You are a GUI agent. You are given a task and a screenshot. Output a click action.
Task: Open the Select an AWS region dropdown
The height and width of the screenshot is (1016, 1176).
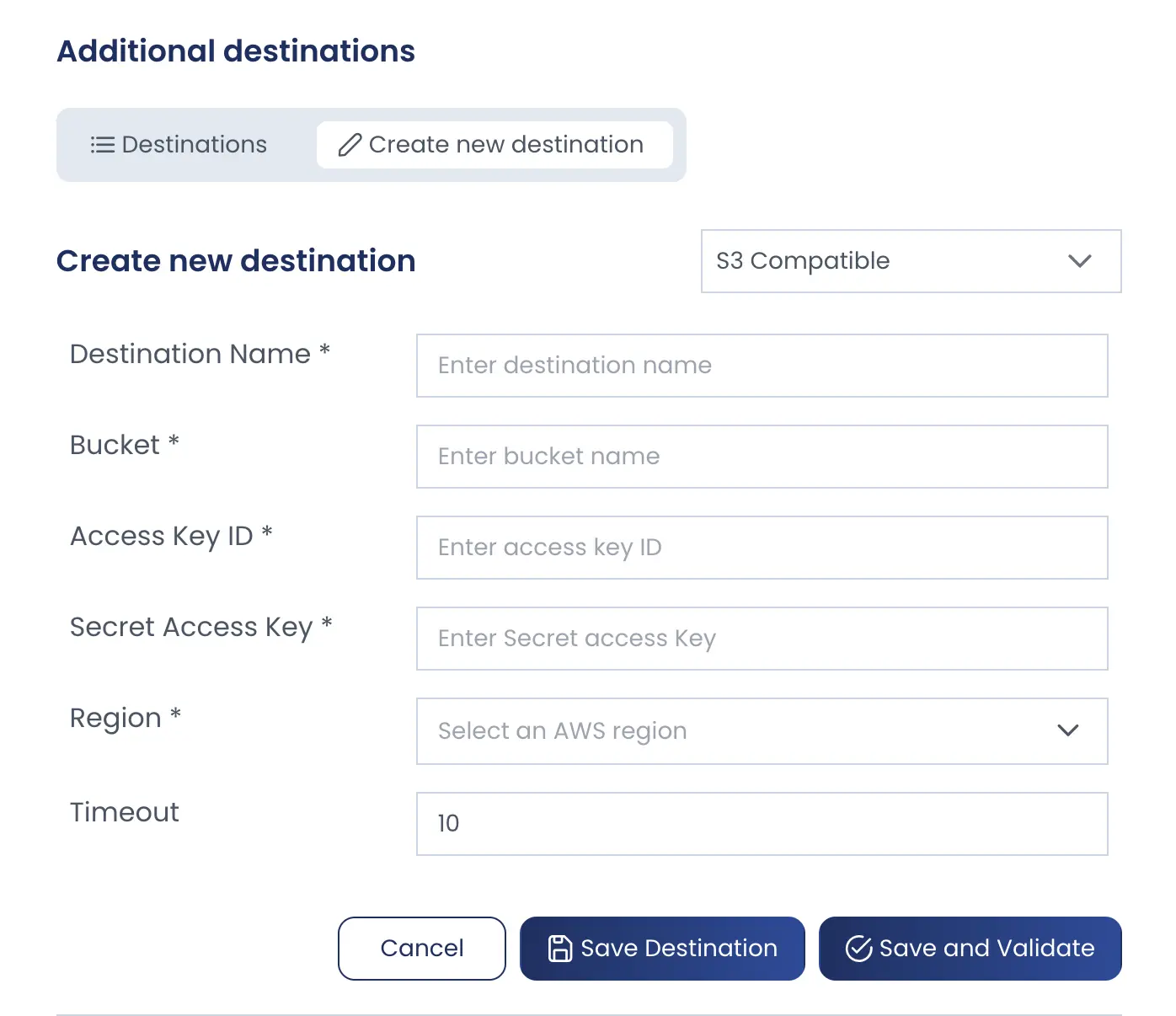[x=761, y=730]
